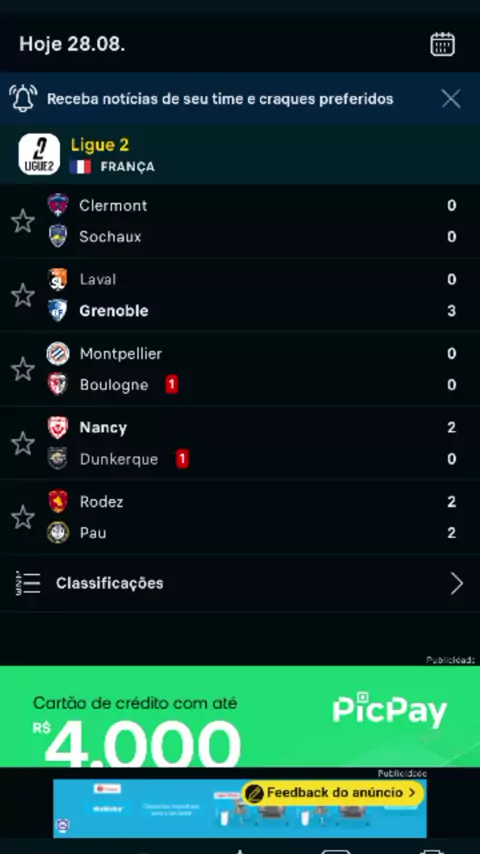Favorite the Laval vs Grenoble match
Screen dimensions: 480x854
[23, 295]
